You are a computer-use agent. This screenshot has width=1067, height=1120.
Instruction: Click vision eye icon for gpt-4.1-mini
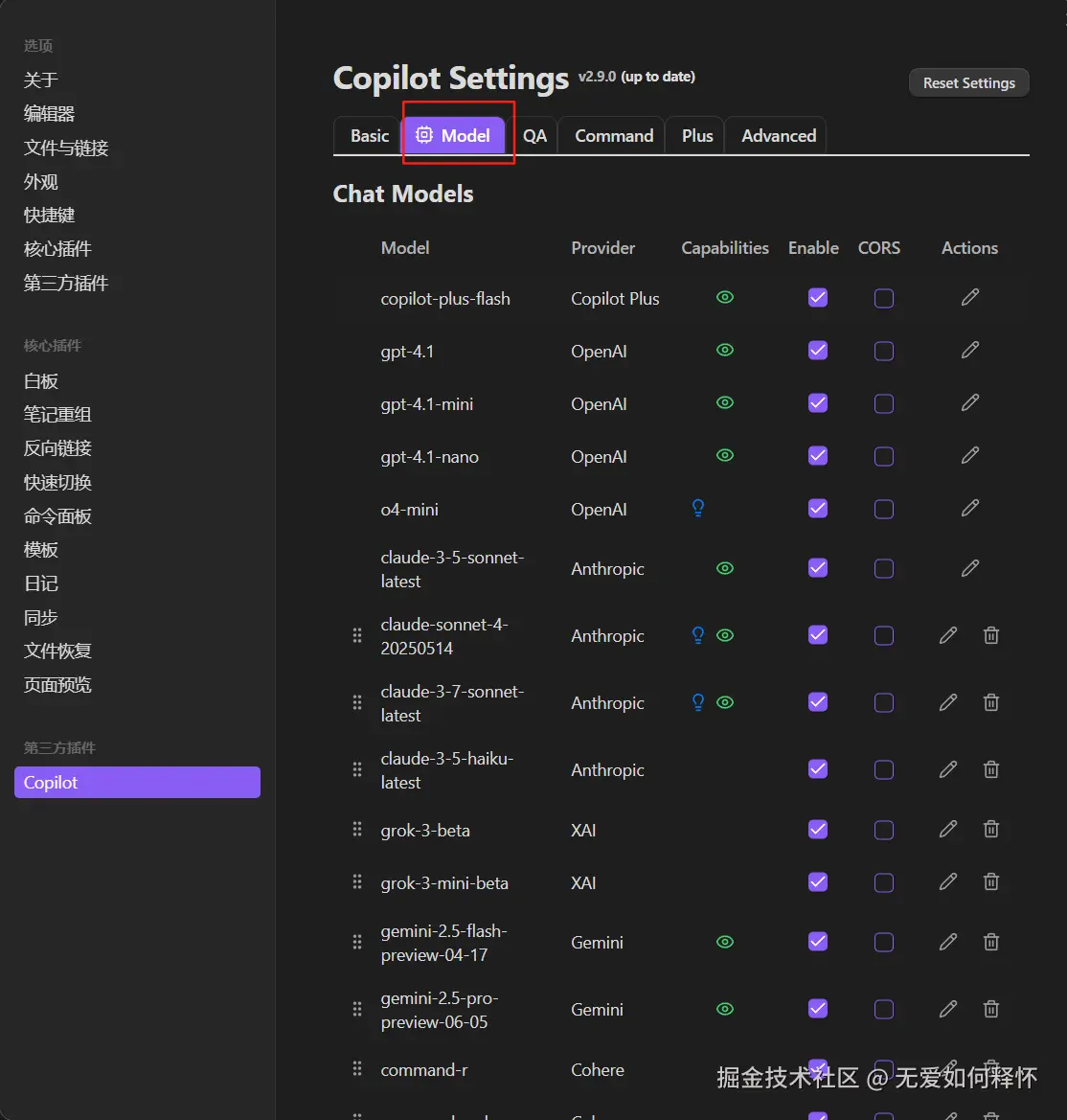coord(725,403)
